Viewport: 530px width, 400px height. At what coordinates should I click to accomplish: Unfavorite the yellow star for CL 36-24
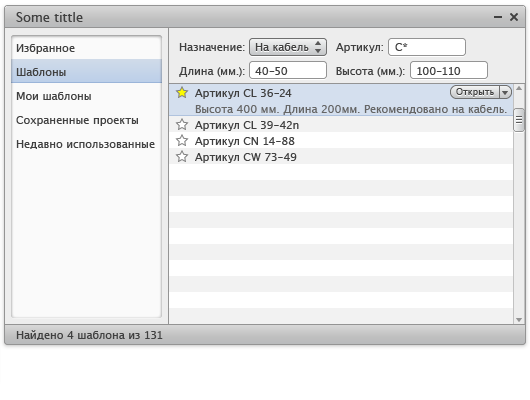coord(182,92)
